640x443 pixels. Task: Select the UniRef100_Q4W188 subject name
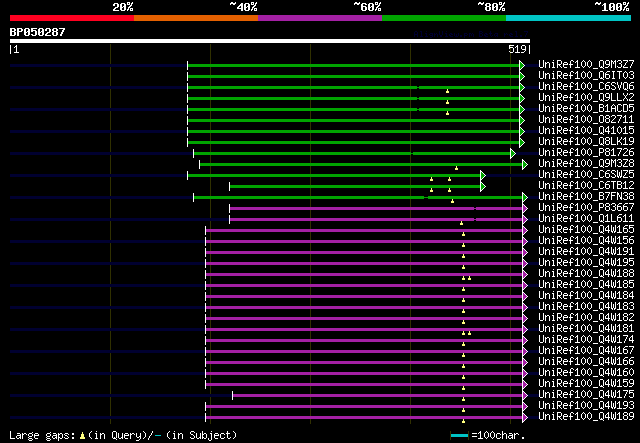click(586, 274)
